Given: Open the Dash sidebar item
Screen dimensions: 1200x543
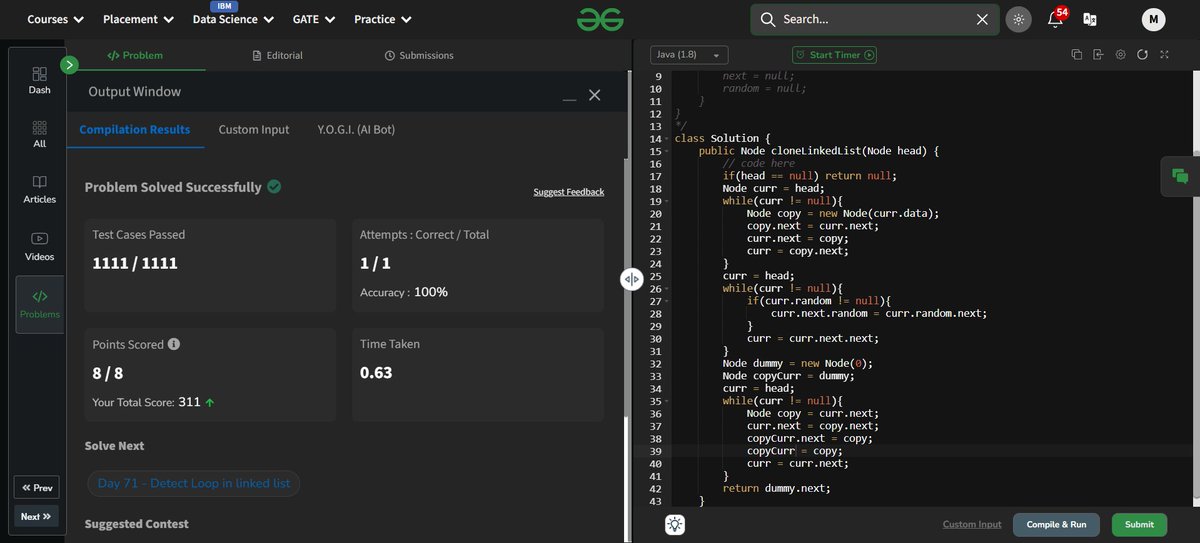Looking at the screenshot, I should pos(39,80).
